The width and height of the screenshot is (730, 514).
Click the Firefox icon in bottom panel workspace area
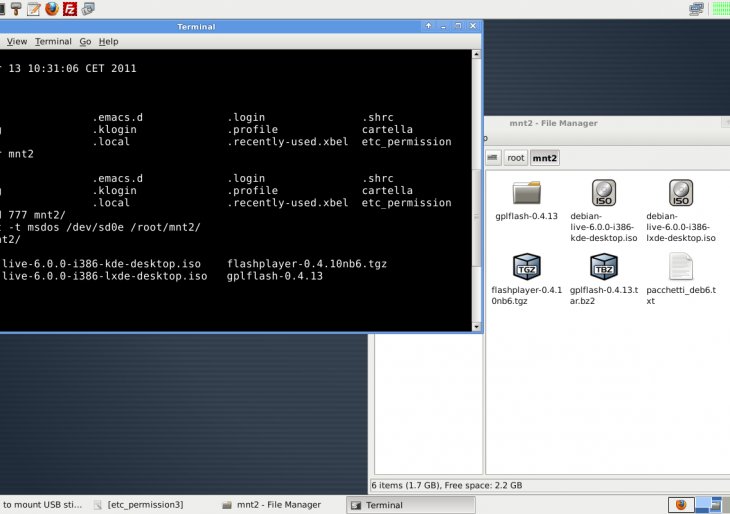point(681,505)
